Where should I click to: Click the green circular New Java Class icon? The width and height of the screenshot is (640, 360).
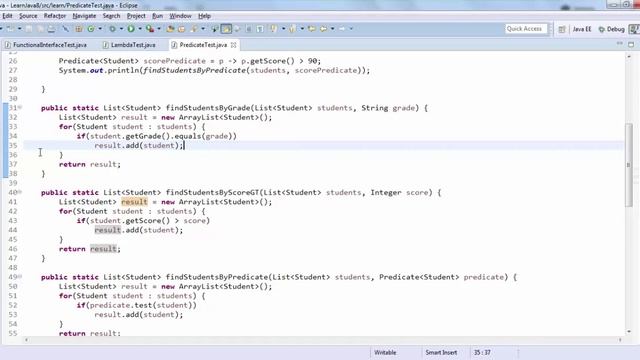[x=91, y=29]
